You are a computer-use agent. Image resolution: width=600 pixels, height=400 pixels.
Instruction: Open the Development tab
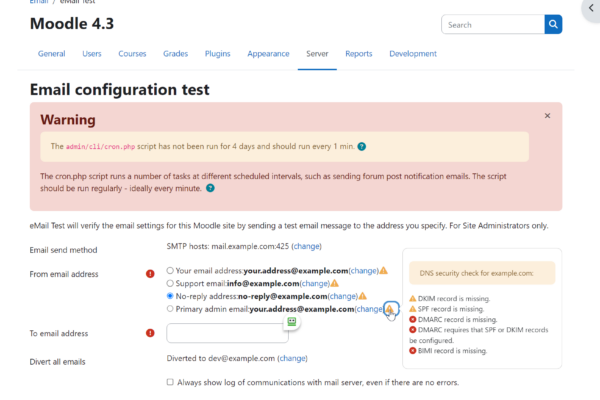pos(413,54)
